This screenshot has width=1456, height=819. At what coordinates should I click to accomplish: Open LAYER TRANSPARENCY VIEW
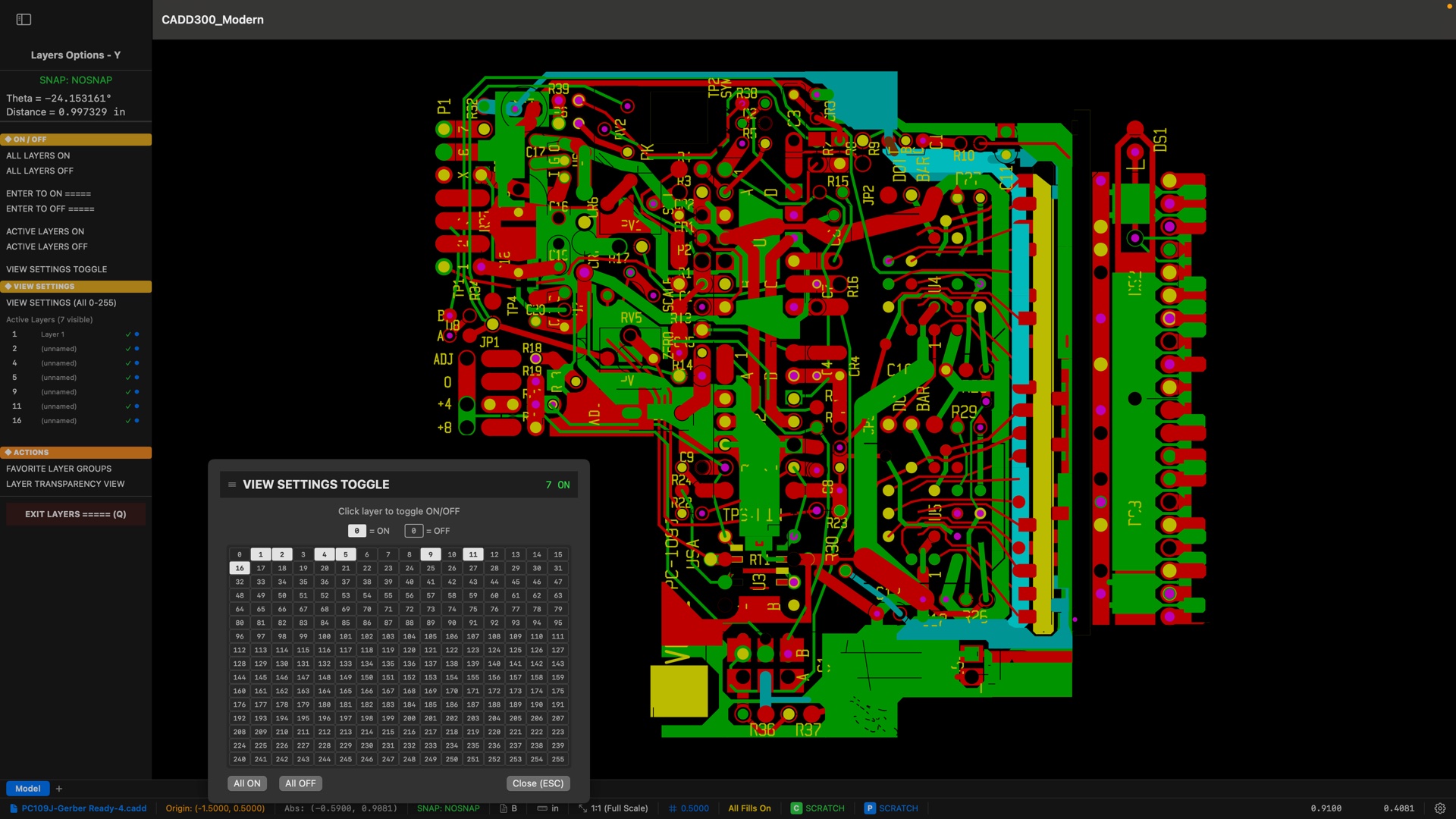(x=65, y=484)
